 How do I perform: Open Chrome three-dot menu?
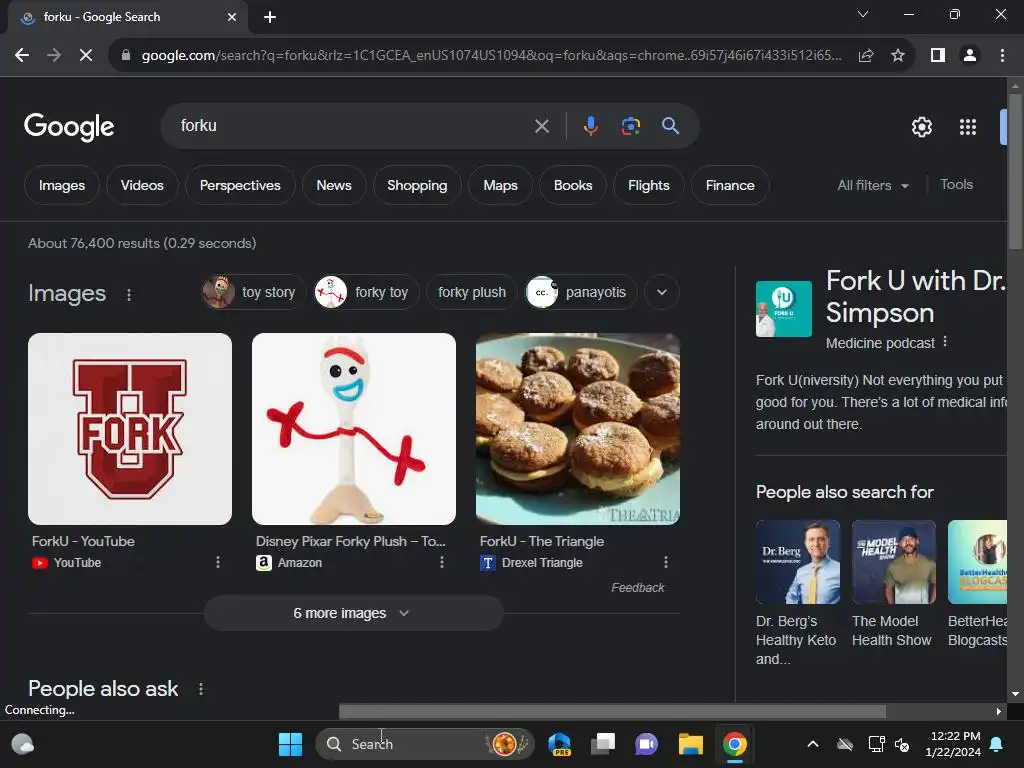coord(1002,56)
